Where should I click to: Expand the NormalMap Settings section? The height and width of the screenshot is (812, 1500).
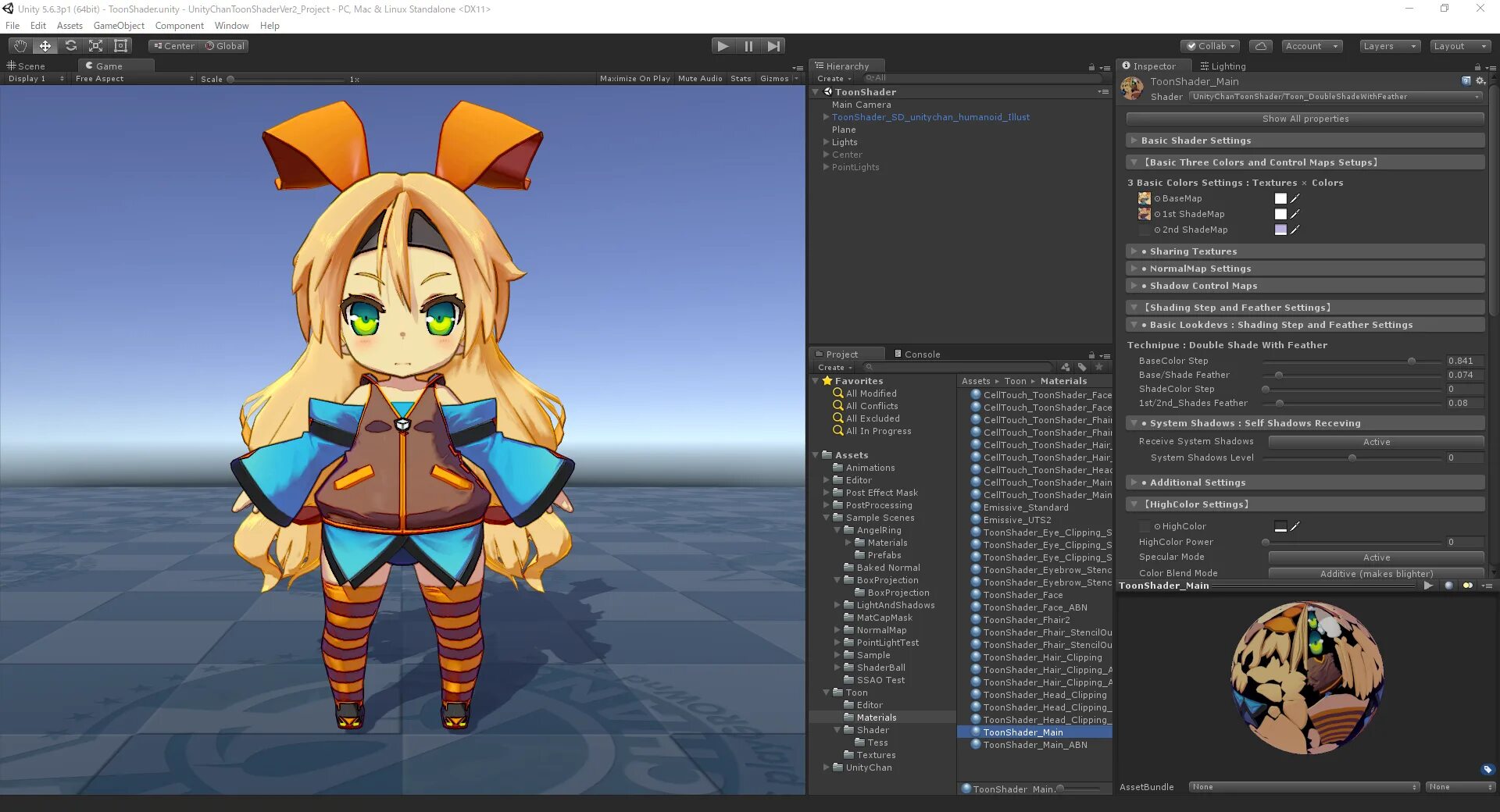tap(1305, 269)
